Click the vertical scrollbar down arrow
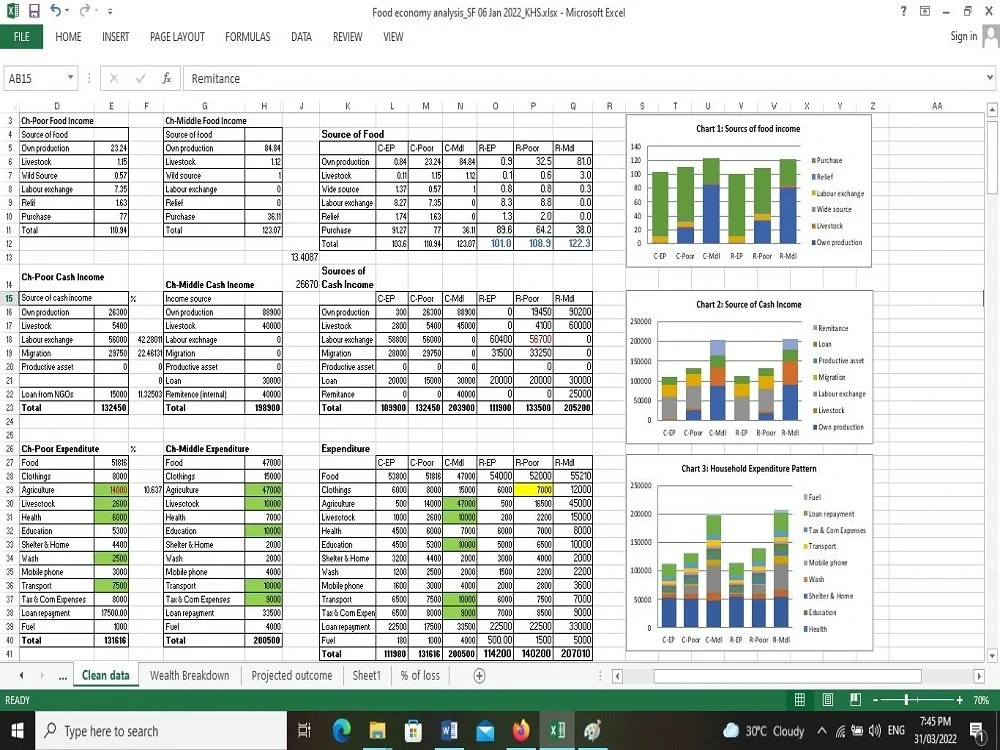1000x750 pixels. click(992, 655)
